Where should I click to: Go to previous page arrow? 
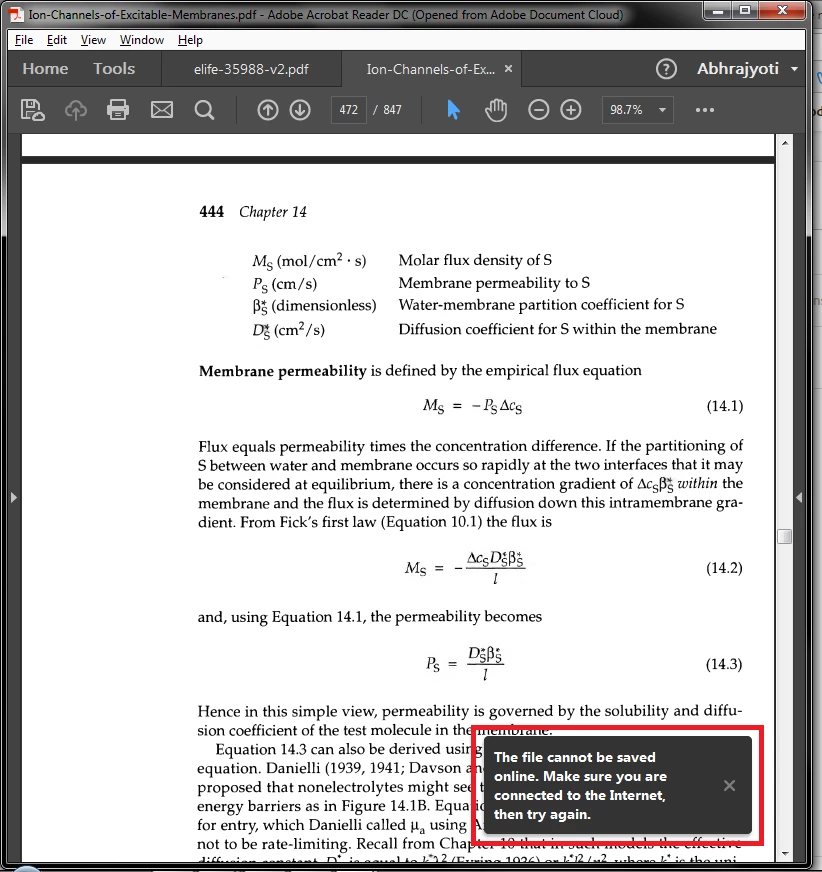pyautogui.click(x=268, y=110)
